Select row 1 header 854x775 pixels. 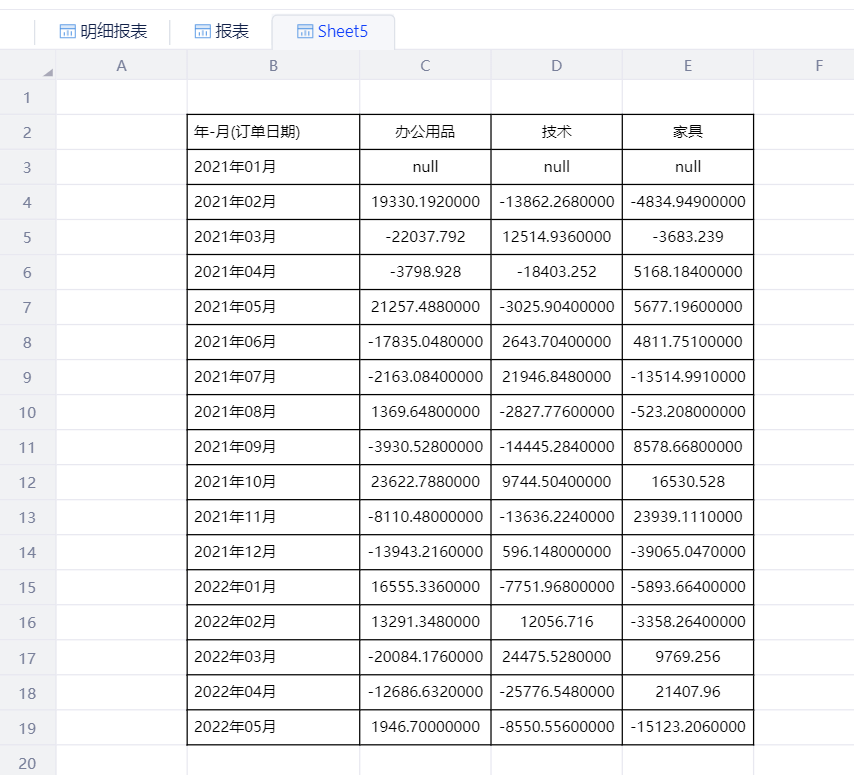click(x=27, y=98)
